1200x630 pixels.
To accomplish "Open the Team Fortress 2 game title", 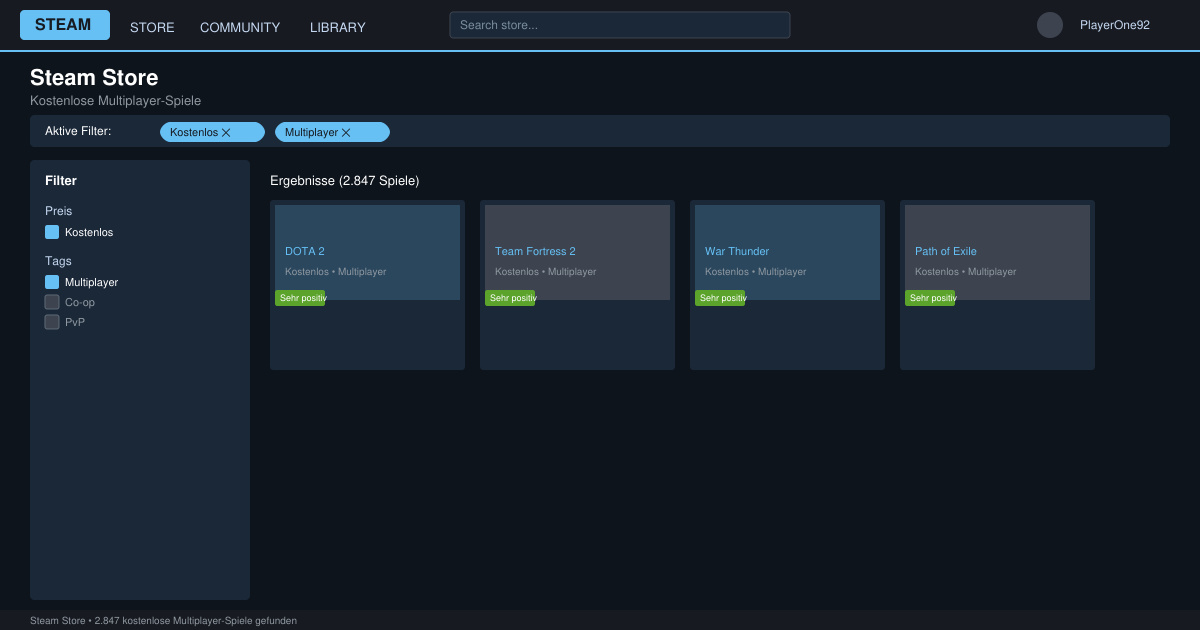I will pos(535,251).
